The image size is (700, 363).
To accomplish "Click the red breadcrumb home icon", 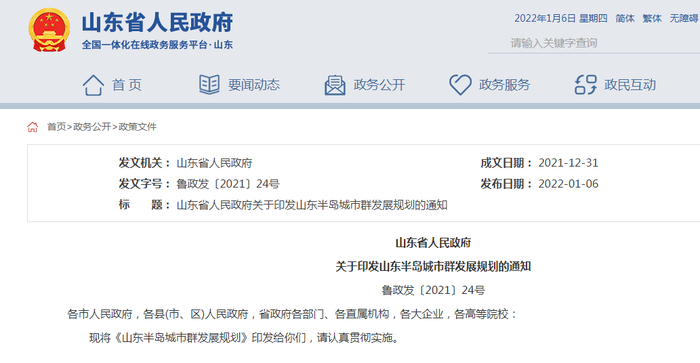I will (33, 127).
